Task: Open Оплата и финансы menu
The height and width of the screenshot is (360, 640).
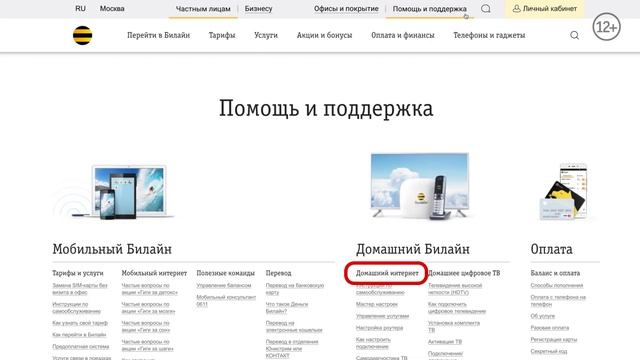Action: point(402,36)
